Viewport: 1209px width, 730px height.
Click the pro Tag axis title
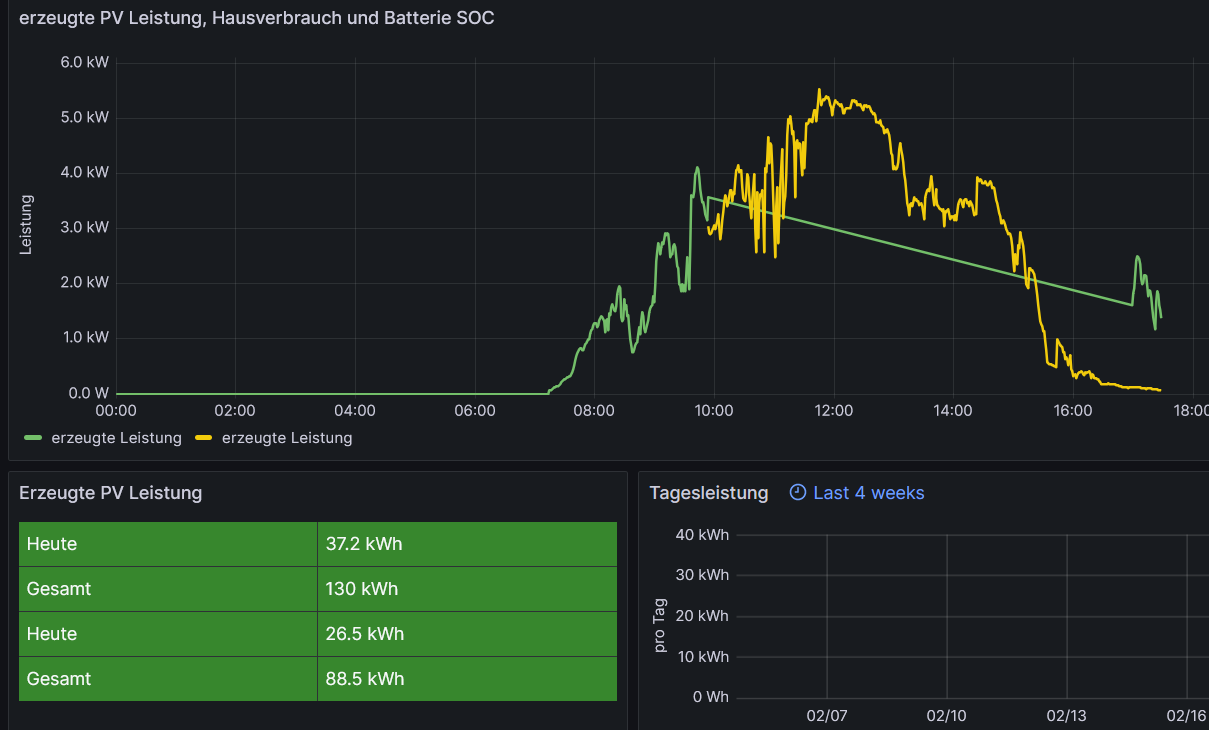click(x=659, y=626)
